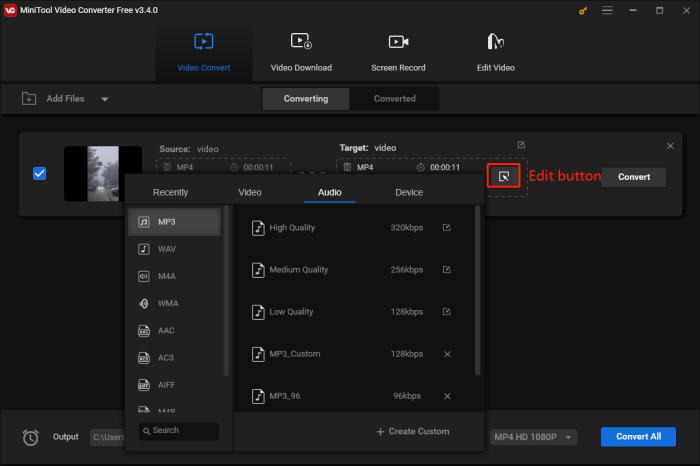The width and height of the screenshot is (700, 466).
Task: Click the search magnifier icon
Action: tap(146, 431)
